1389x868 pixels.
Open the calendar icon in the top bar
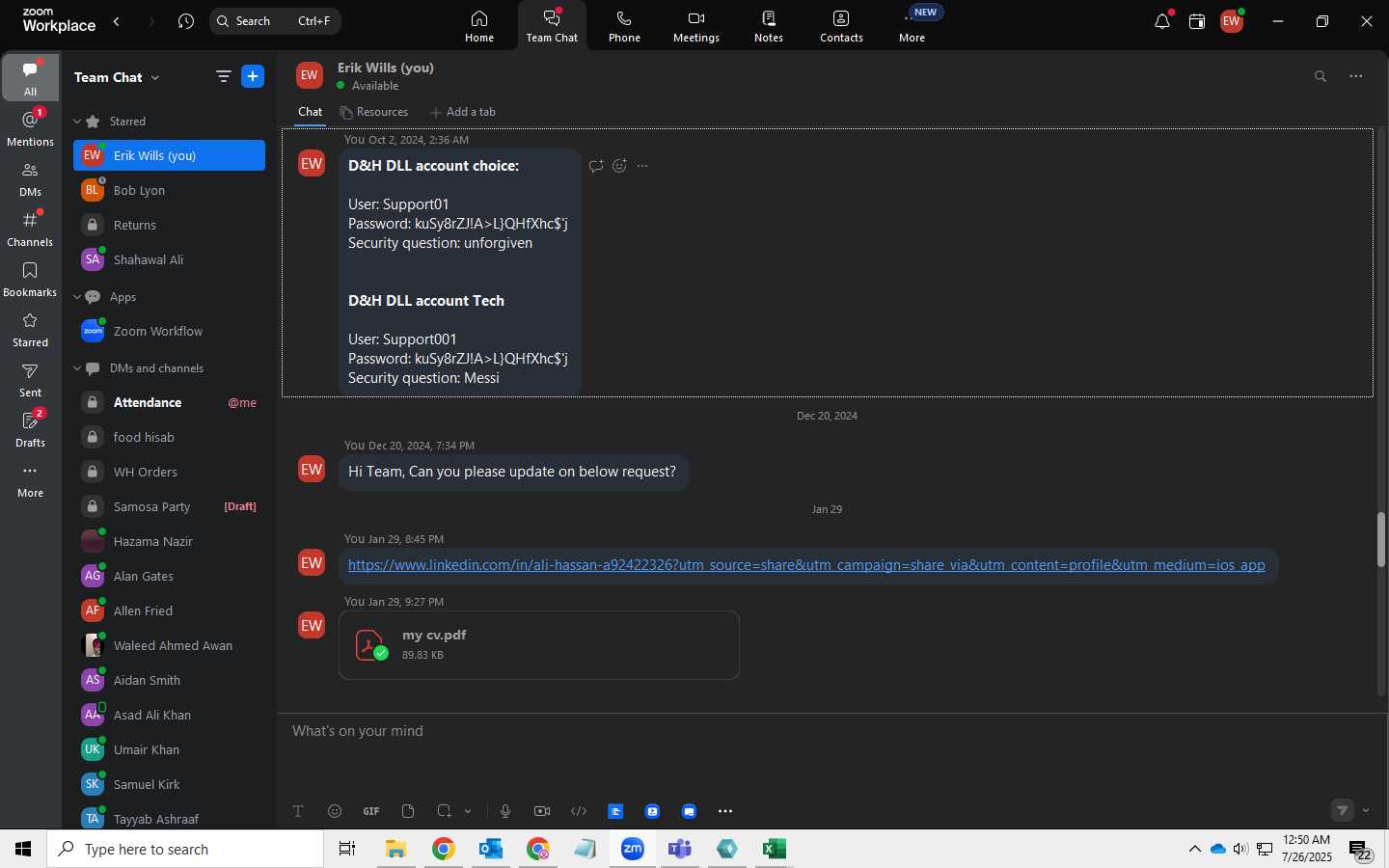point(1197,21)
